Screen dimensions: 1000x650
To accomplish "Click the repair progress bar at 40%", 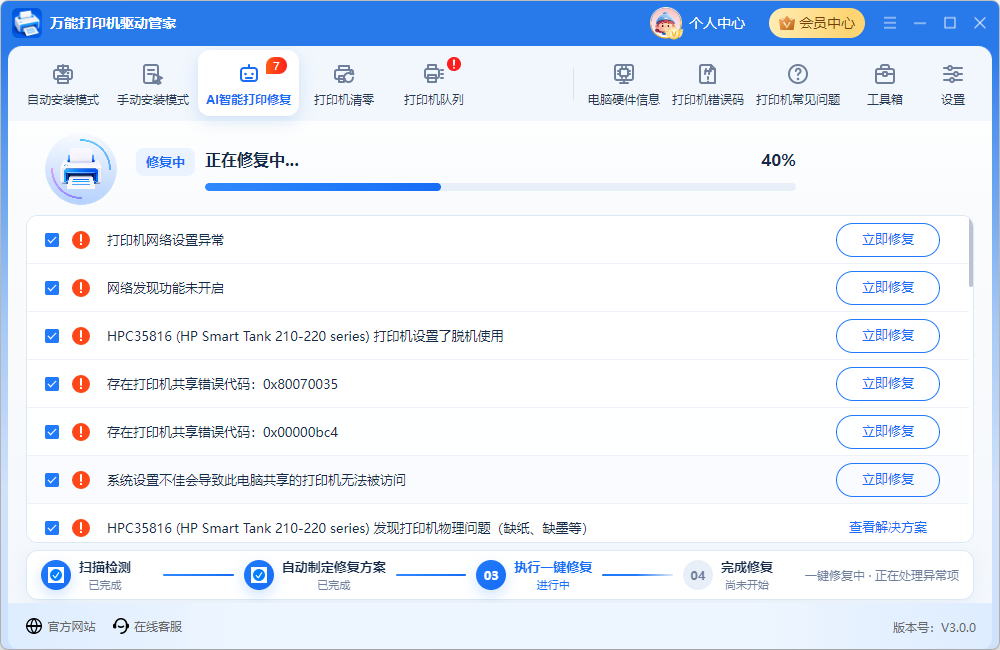I will [x=500, y=187].
